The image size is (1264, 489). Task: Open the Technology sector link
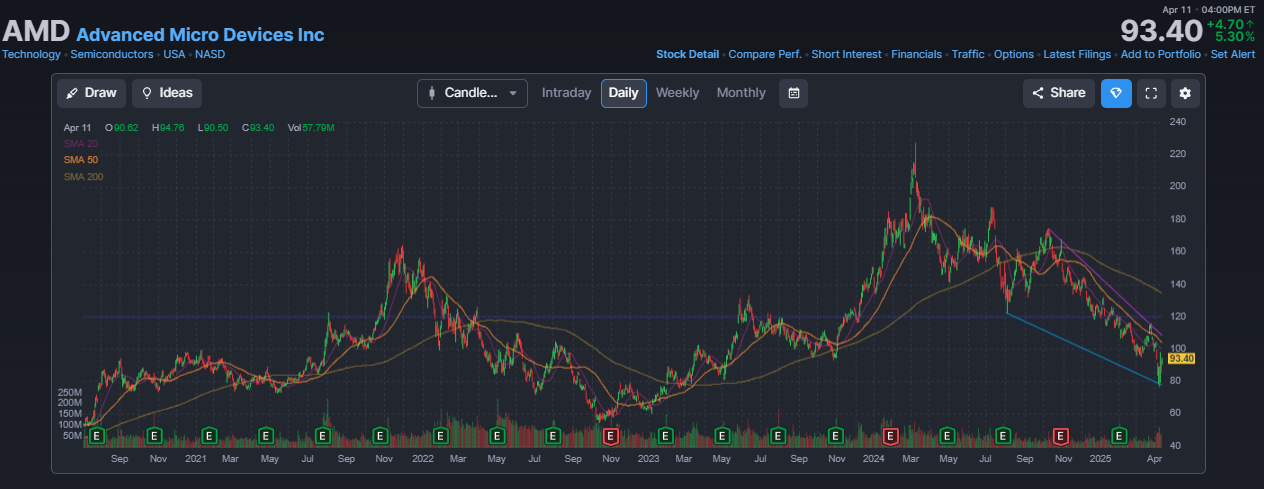click(31, 54)
